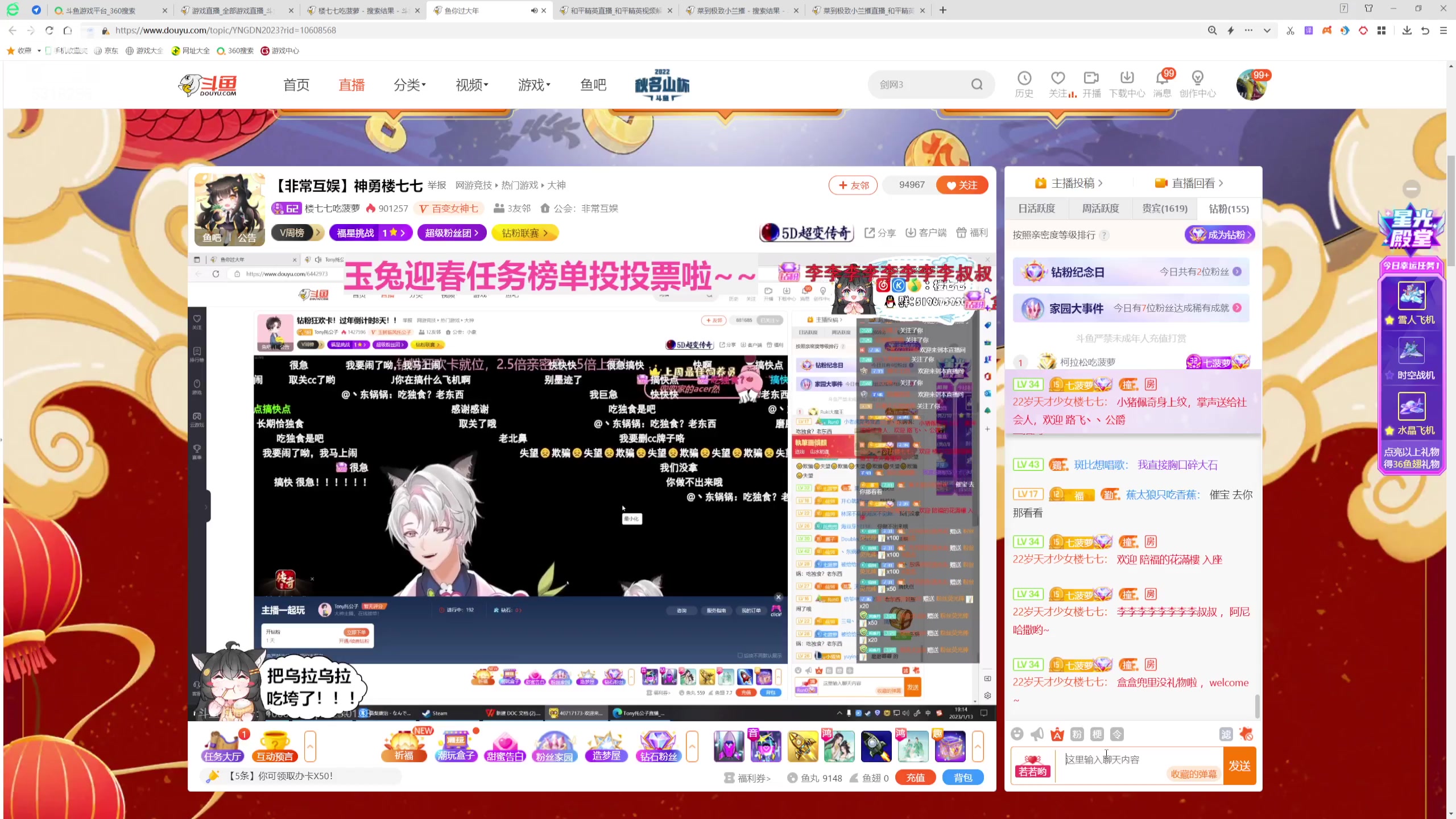Open the danmaku color 'A' crown icon
Screen dimensions: 1456x819
tap(1057, 734)
